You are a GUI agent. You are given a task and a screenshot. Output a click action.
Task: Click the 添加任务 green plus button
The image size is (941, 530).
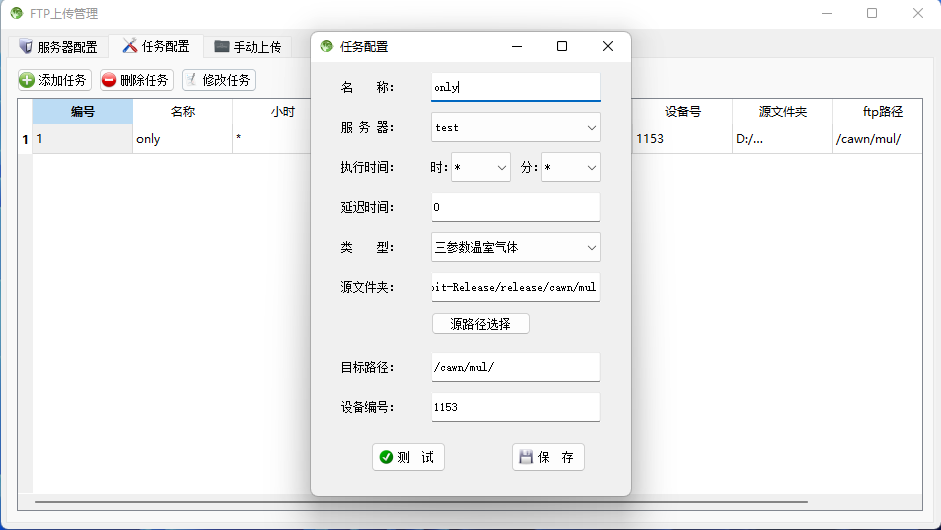click(x=55, y=80)
